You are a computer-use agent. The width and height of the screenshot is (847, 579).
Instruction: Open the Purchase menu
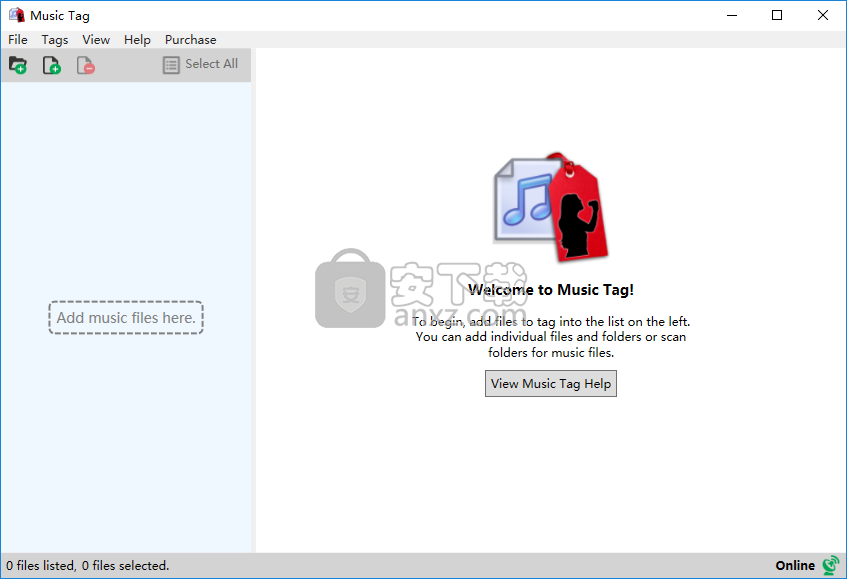191,40
